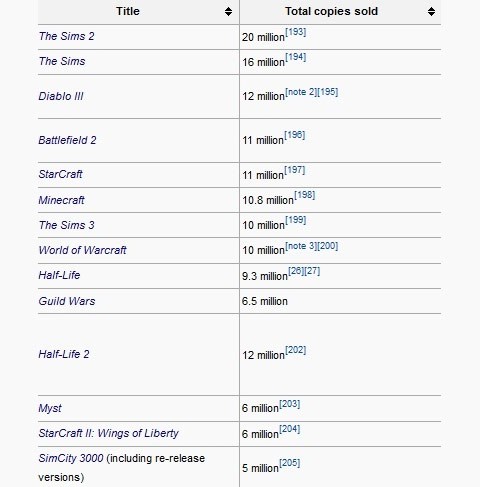Open The Sims article link

pyautogui.click(x=62, y=61)
